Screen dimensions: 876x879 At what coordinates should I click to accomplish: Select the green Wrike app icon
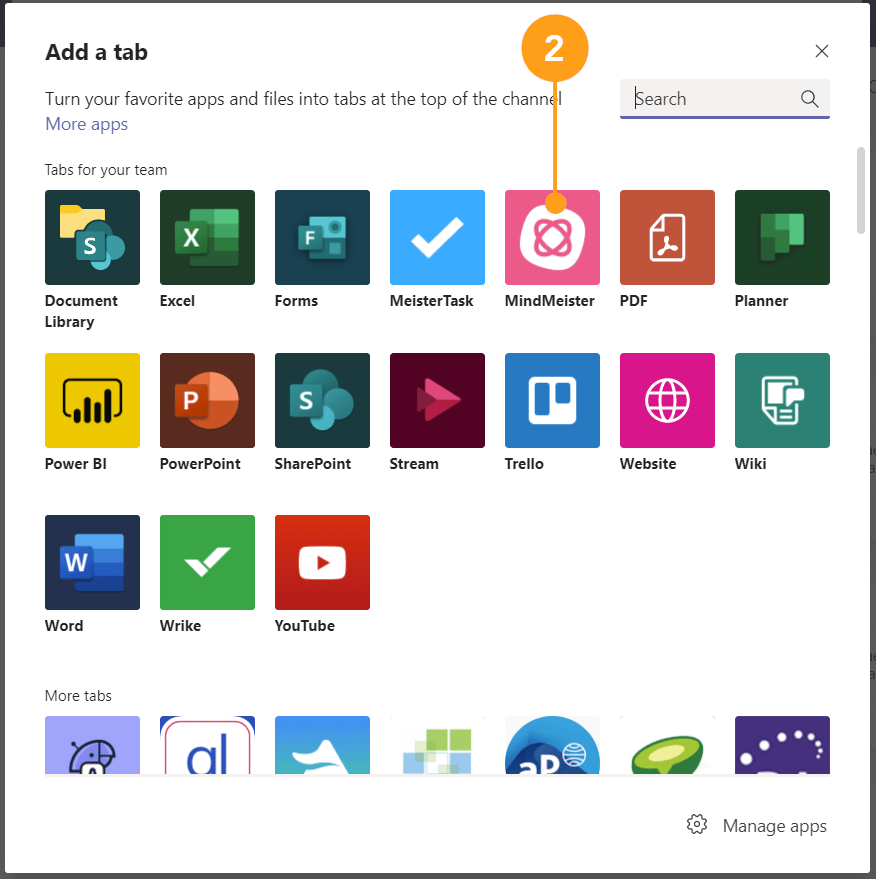click(x=207, y=562)
